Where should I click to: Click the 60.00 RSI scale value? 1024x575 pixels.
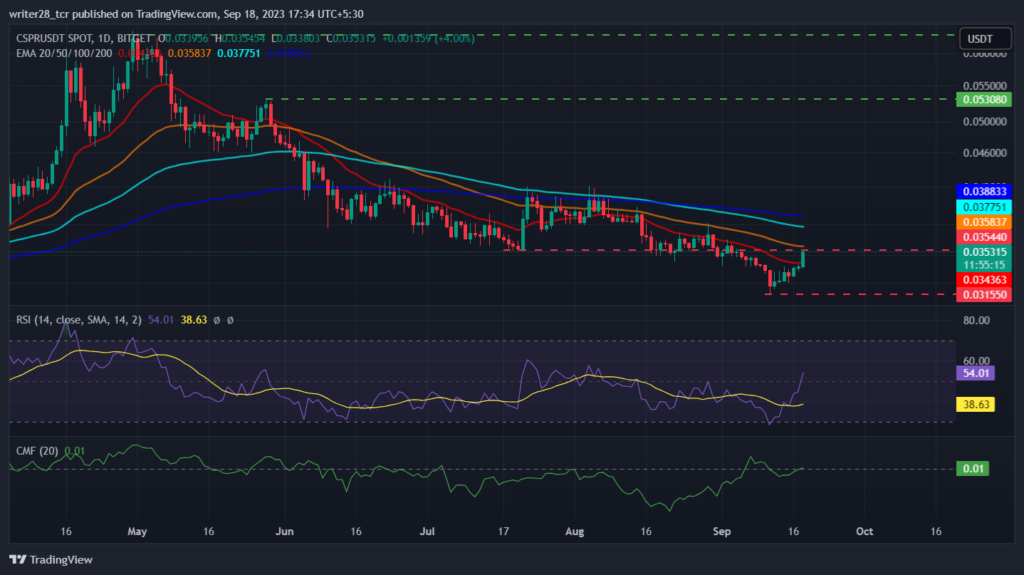coord(976,361)
